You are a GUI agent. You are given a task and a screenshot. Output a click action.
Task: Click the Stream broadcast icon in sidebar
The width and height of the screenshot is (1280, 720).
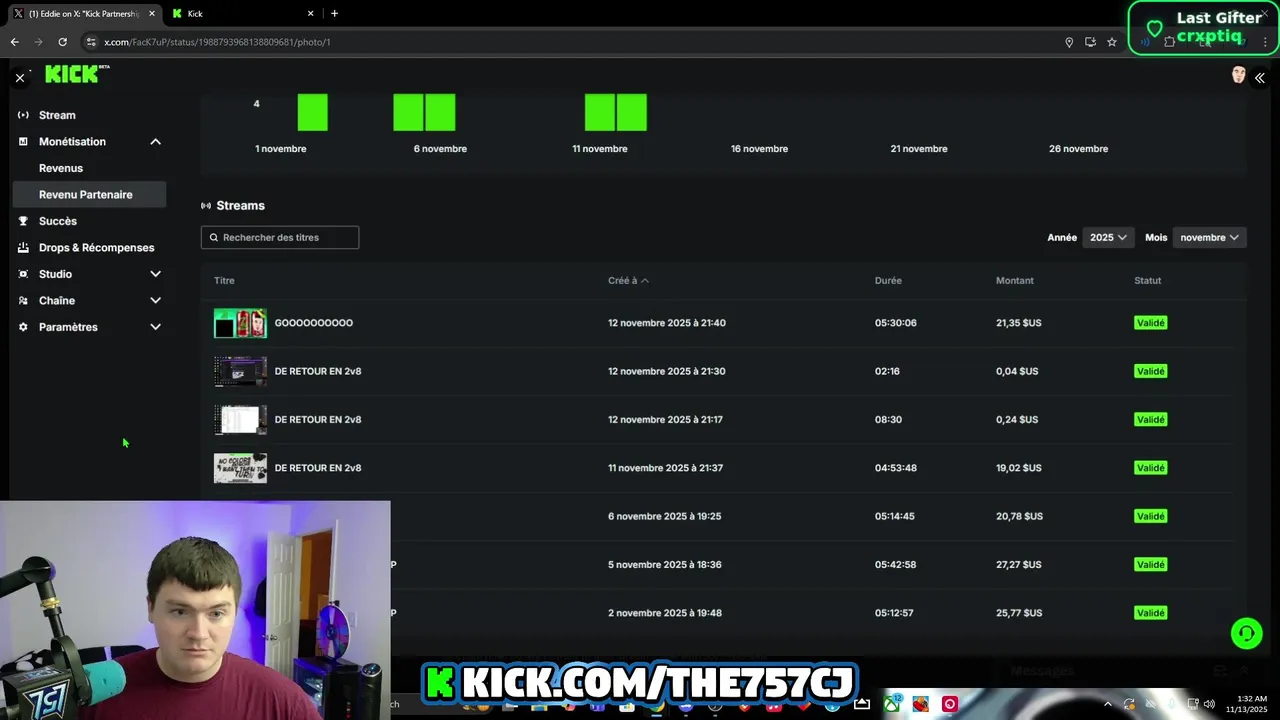[x=23, y=115]
